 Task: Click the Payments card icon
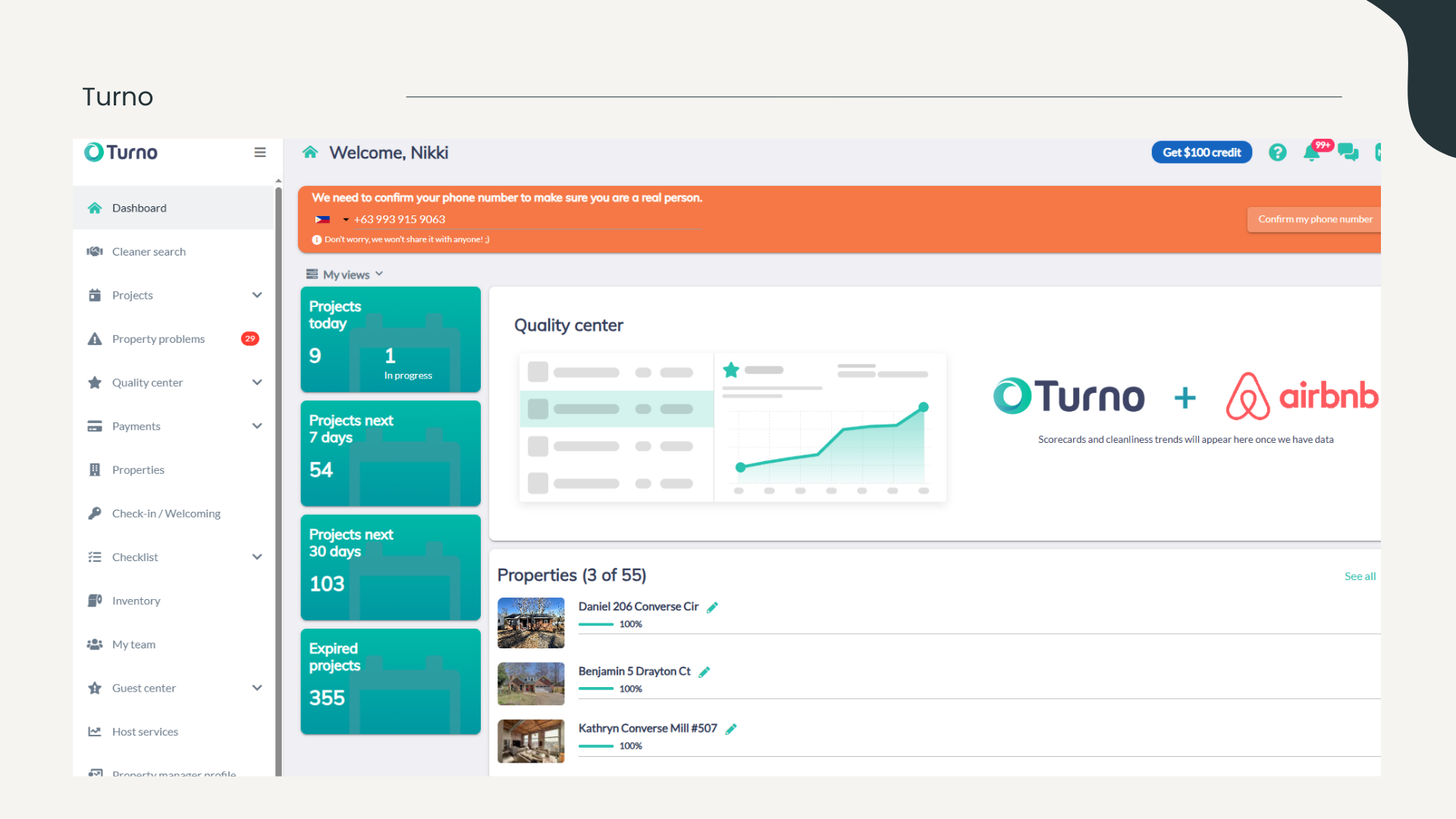(x=95, y=426)
